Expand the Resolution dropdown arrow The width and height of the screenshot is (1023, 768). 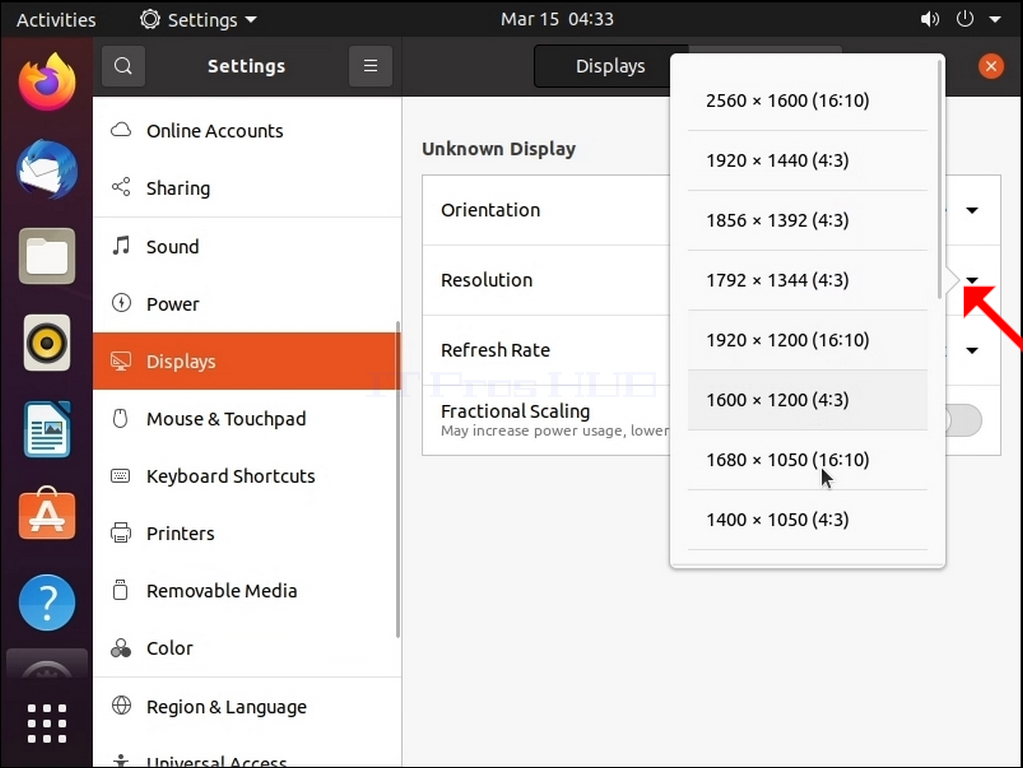click(972, 281)
